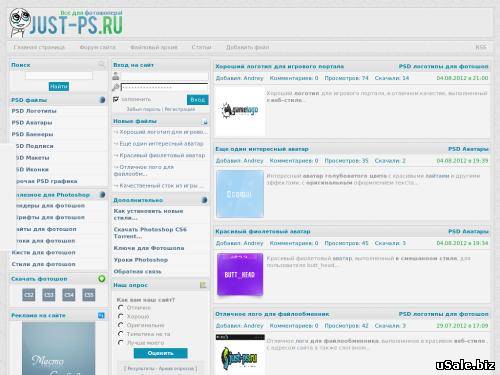Screen dimensions: 500x375
Task: Open purple BUTT_HEAD avatar thumbnail
Action: click(240, 274)
